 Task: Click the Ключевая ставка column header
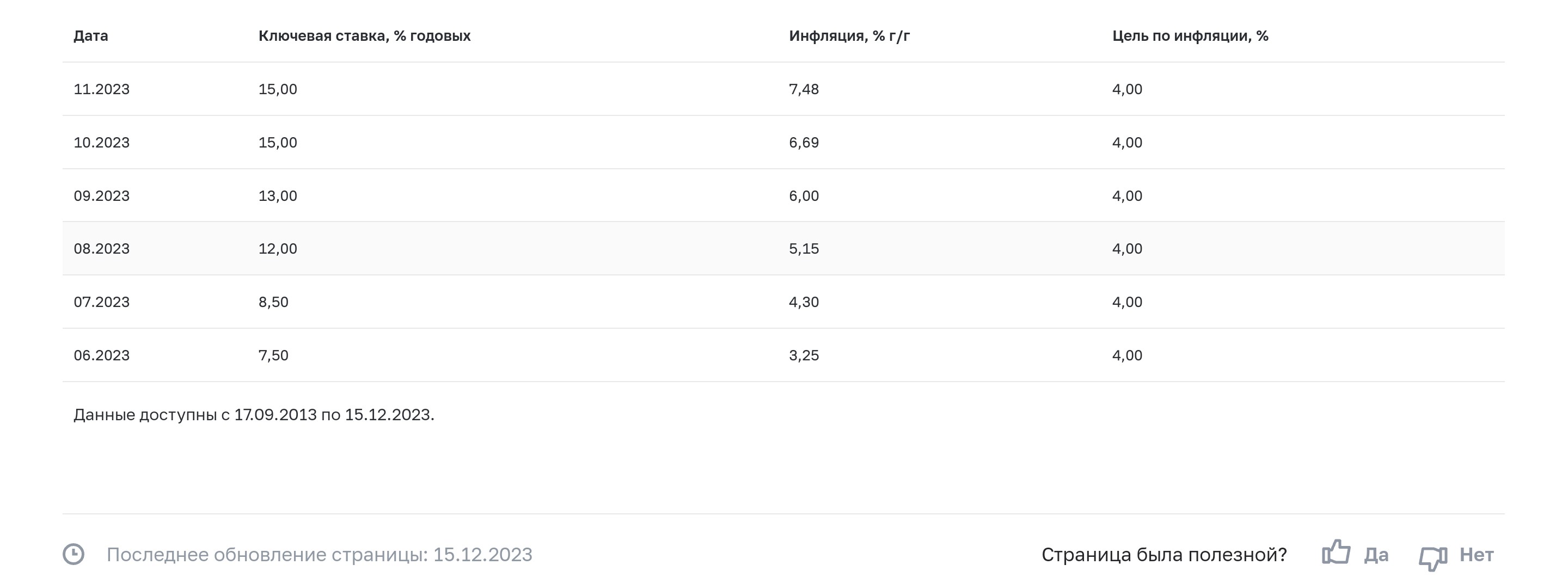(x=364, y=36)
